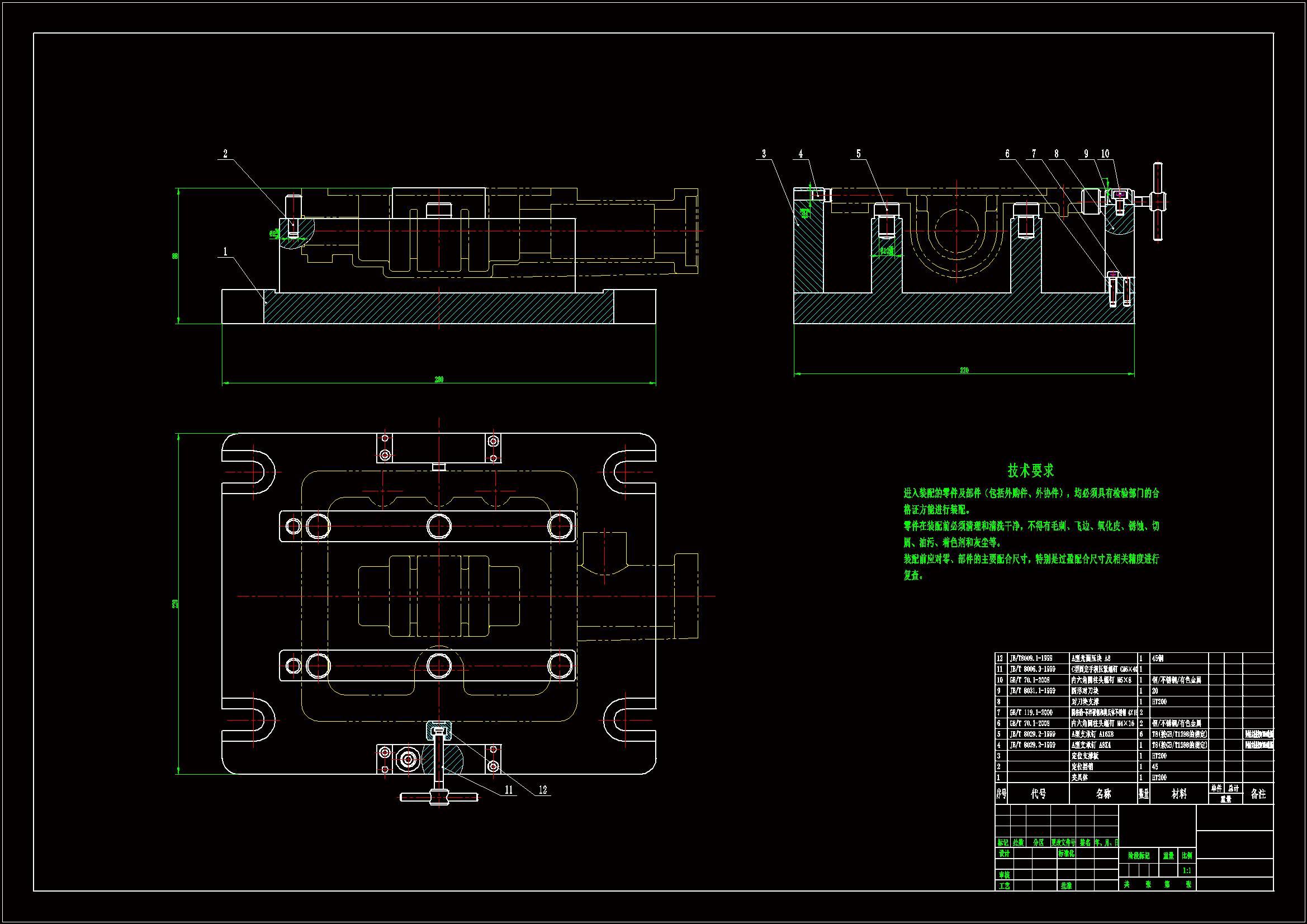Click the 1:1 scale value in title block

[x=1186, y=870]
